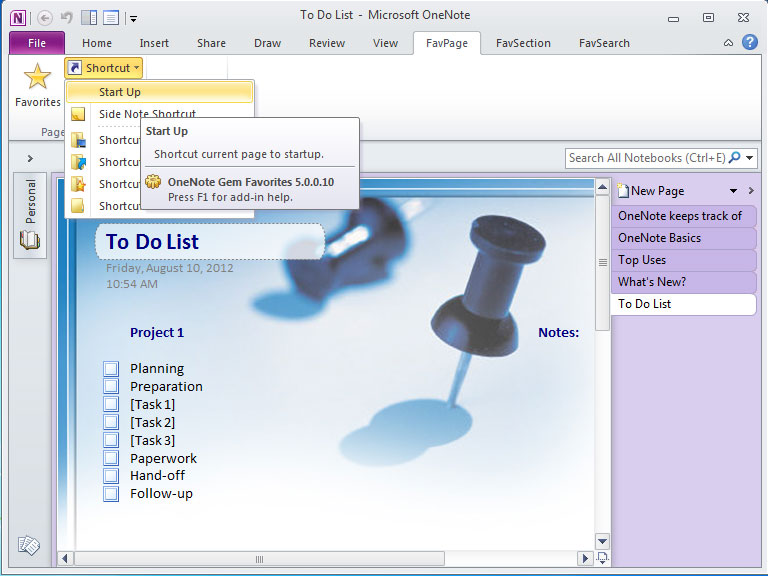Open the OneNote Basics page
Image resolution: width=768 pixels, height=576 pixels.
point(683,238)
